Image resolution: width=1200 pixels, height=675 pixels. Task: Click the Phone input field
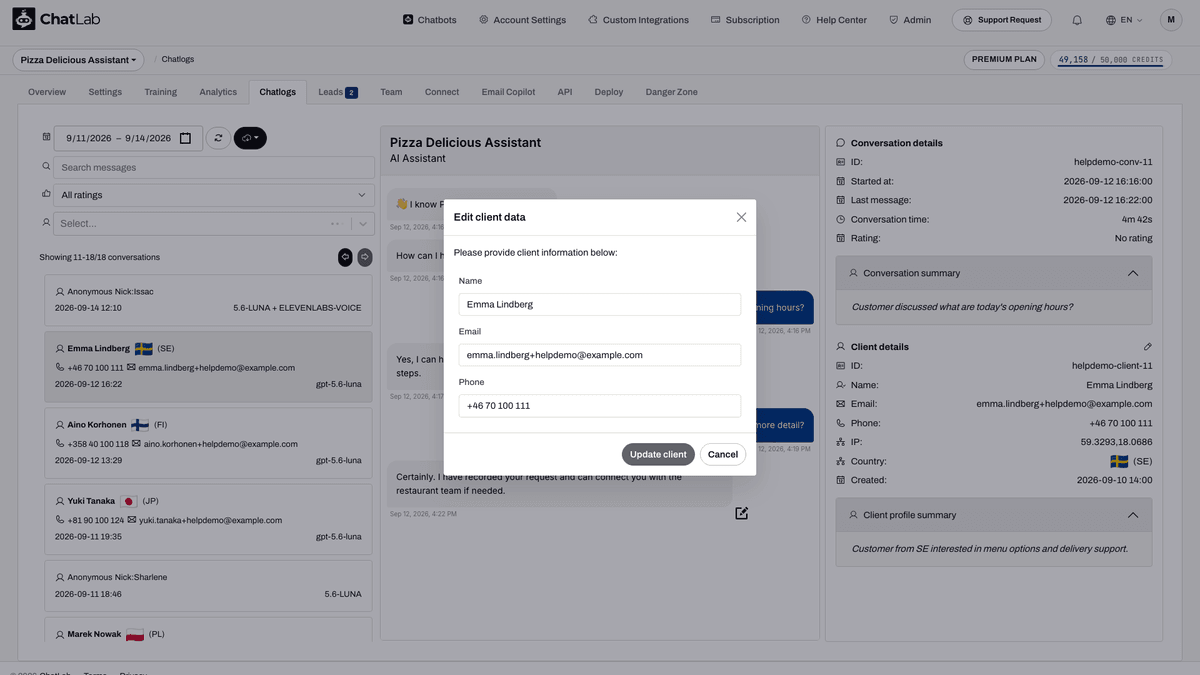point(600,406)
